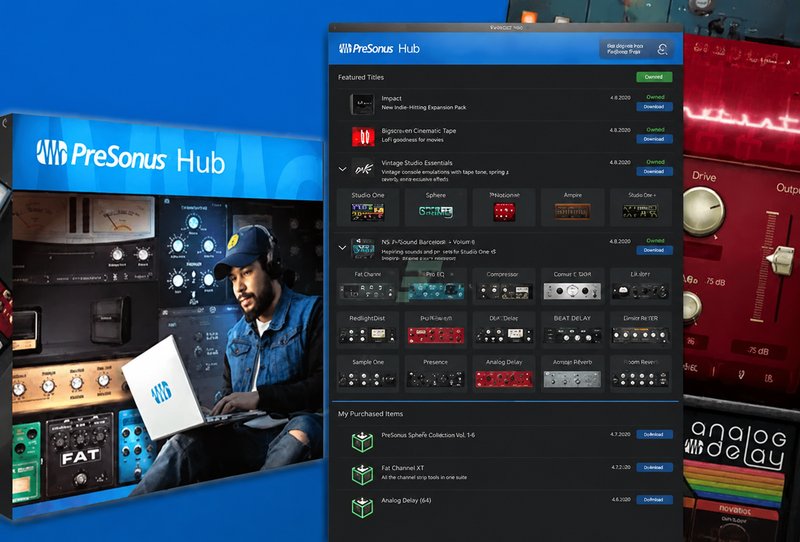Image resolution: width=800 pixels, height=542 pixels.
Task: Open the Impact expansion pack icon
Action: coord(362,104)
